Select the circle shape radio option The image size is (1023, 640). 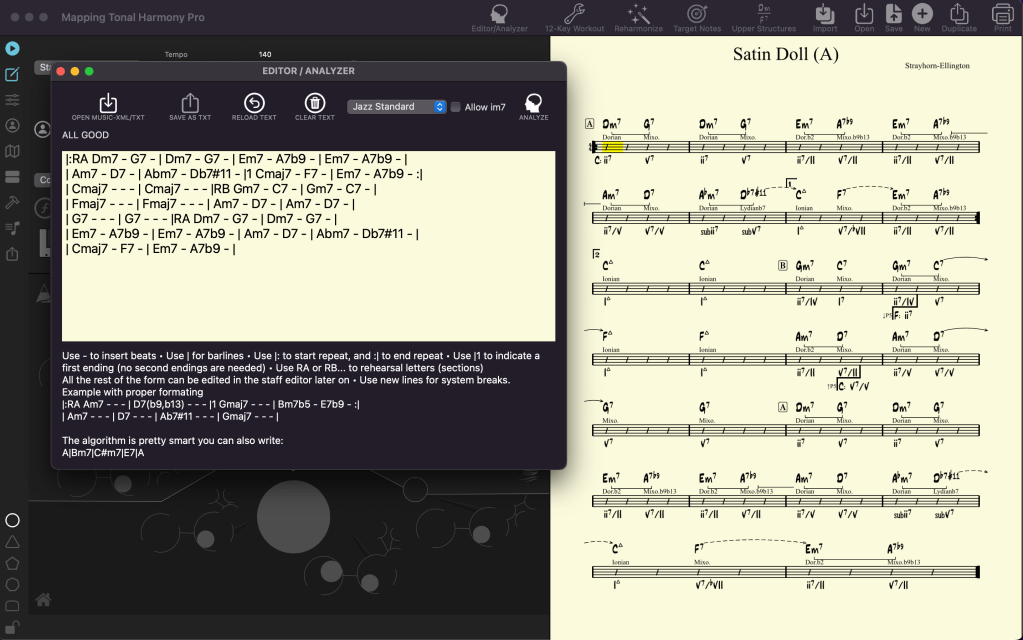[x=13, y=520]
